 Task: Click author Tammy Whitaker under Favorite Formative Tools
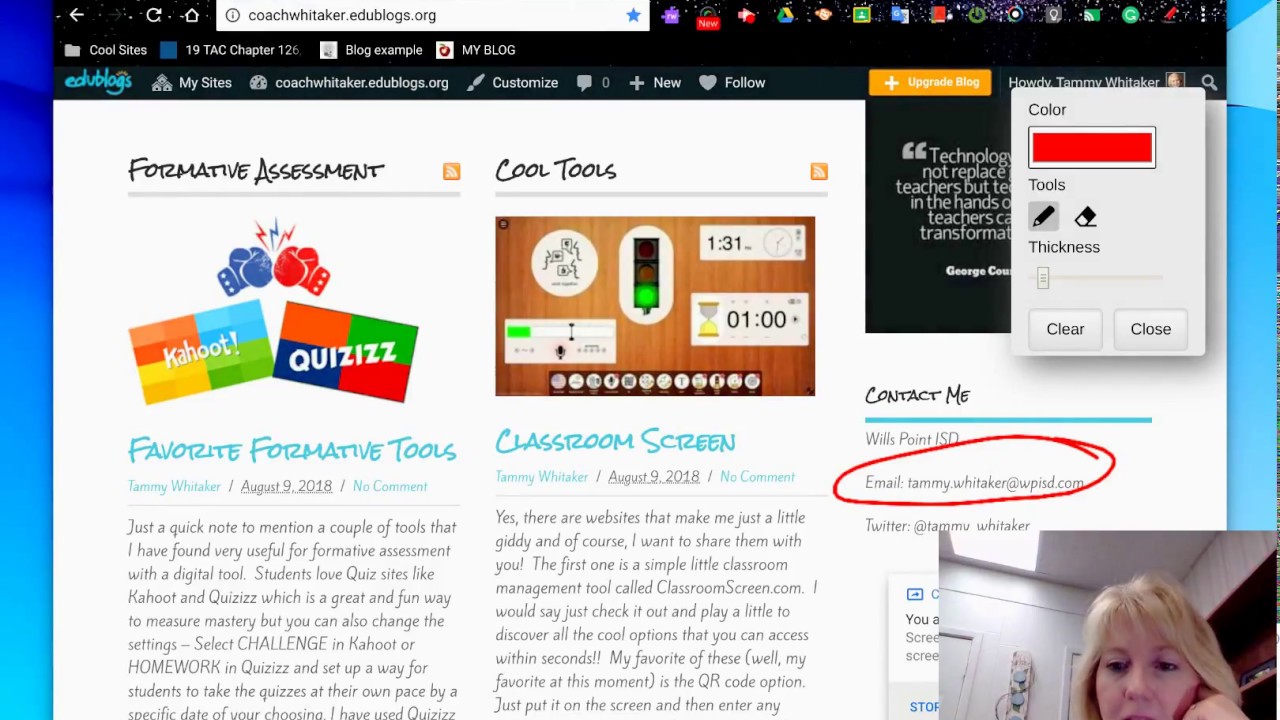pos(174,486)
